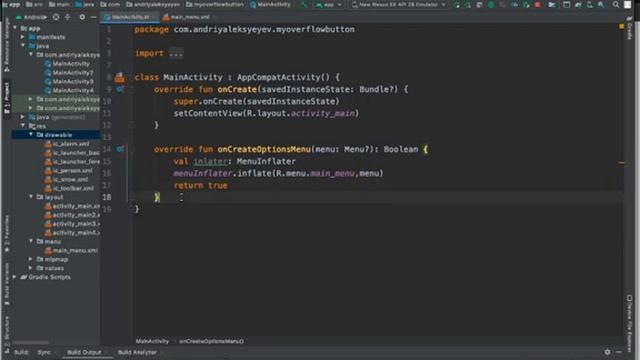
Task: Select ic_snow.xml in drawable folder
Action: 70,180
